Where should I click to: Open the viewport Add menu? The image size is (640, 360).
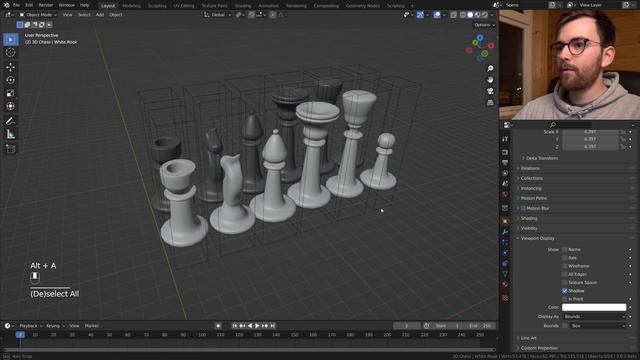pyautogui.click(x=100, y=15)
